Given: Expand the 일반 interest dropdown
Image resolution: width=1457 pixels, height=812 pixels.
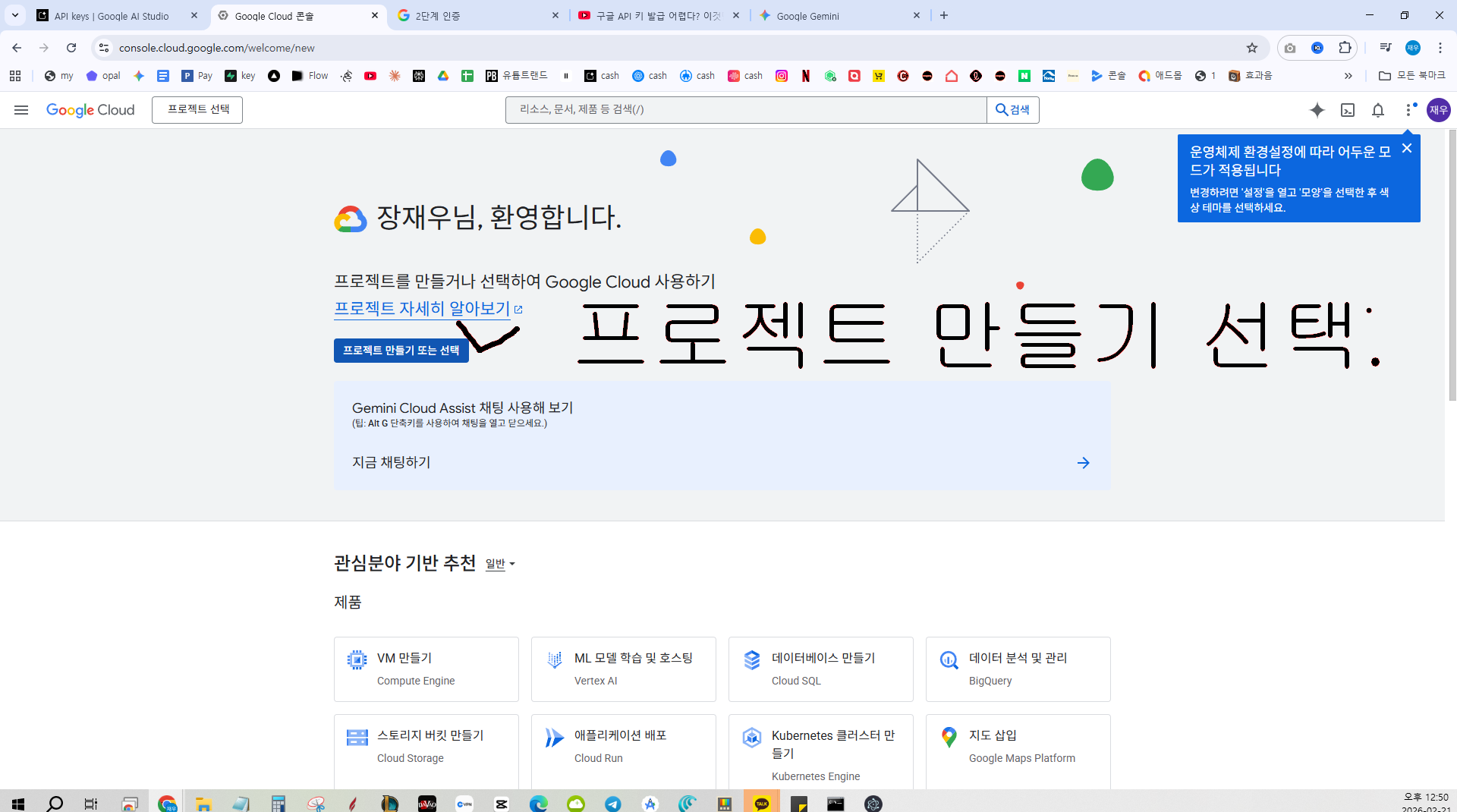Looking at the screenshot, I should [500, 564].
